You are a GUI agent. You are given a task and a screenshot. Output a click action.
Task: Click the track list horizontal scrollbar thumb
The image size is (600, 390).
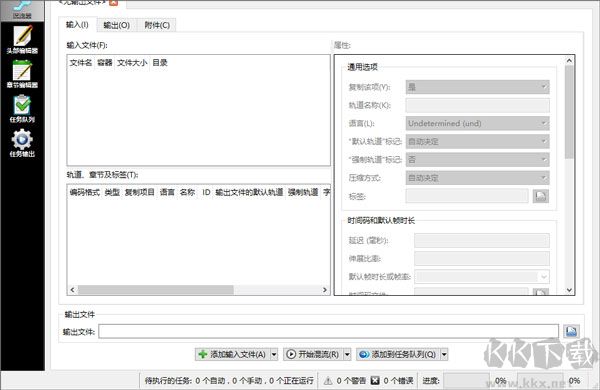[x=156, y=290]
